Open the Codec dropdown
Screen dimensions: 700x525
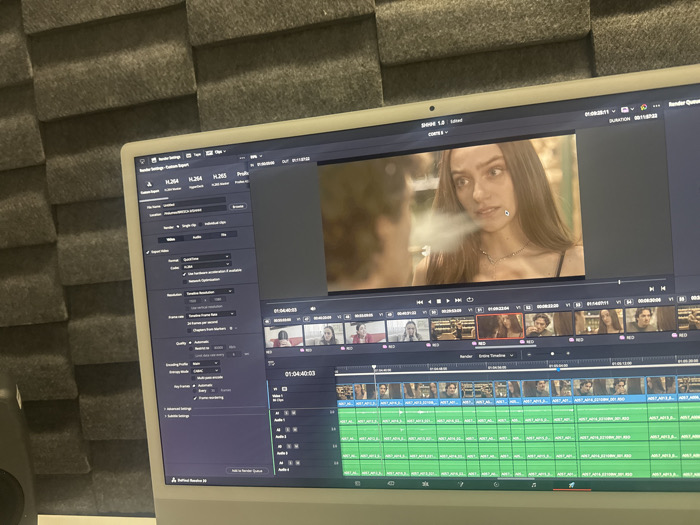pyautogui.click(x=206, y=266)
